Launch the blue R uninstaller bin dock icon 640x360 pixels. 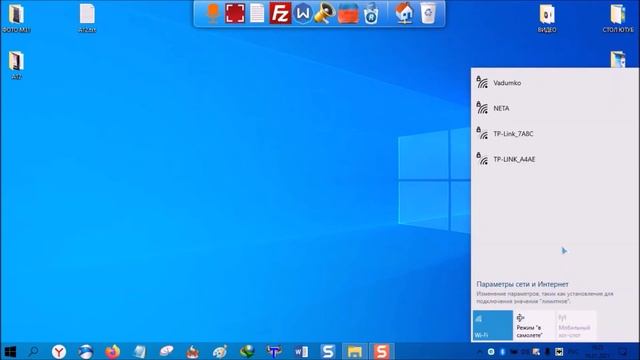coord(371,13)
